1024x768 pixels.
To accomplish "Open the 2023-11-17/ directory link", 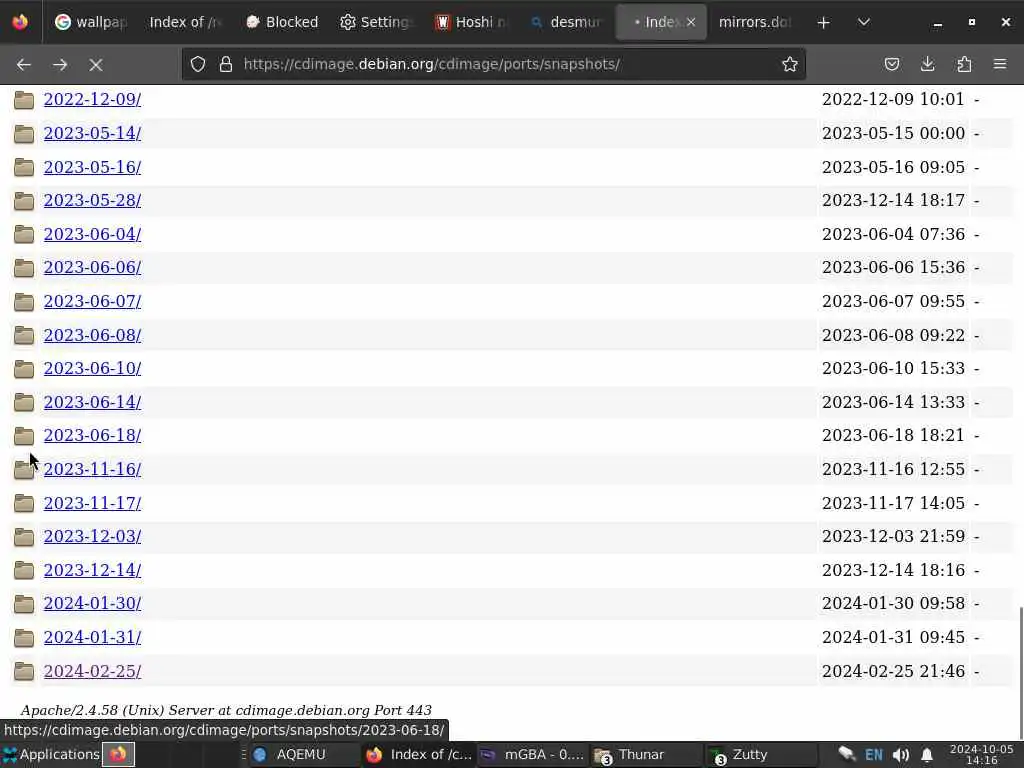I will [x=92, y=504].
